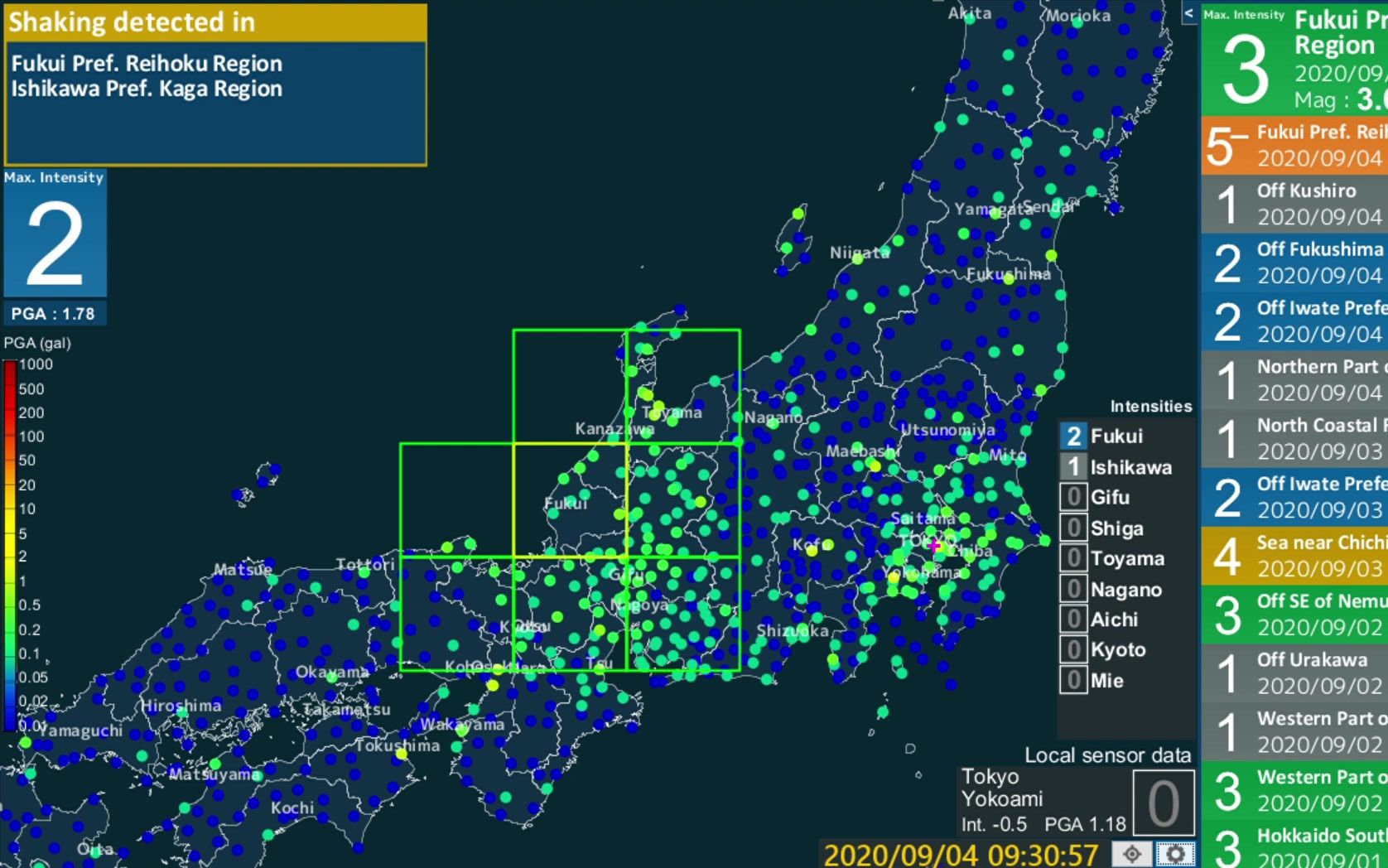Select the intensity 3 Fukui Pref earthquake entry
1388x868 pixels.
pos(1294,59)
